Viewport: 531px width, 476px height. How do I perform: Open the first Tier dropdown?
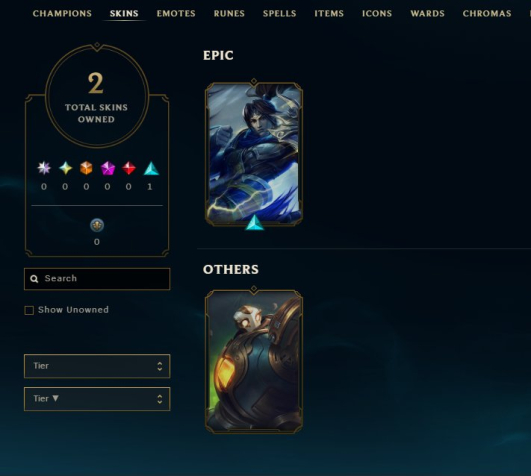pyautogui.click(x=97, y=366)
